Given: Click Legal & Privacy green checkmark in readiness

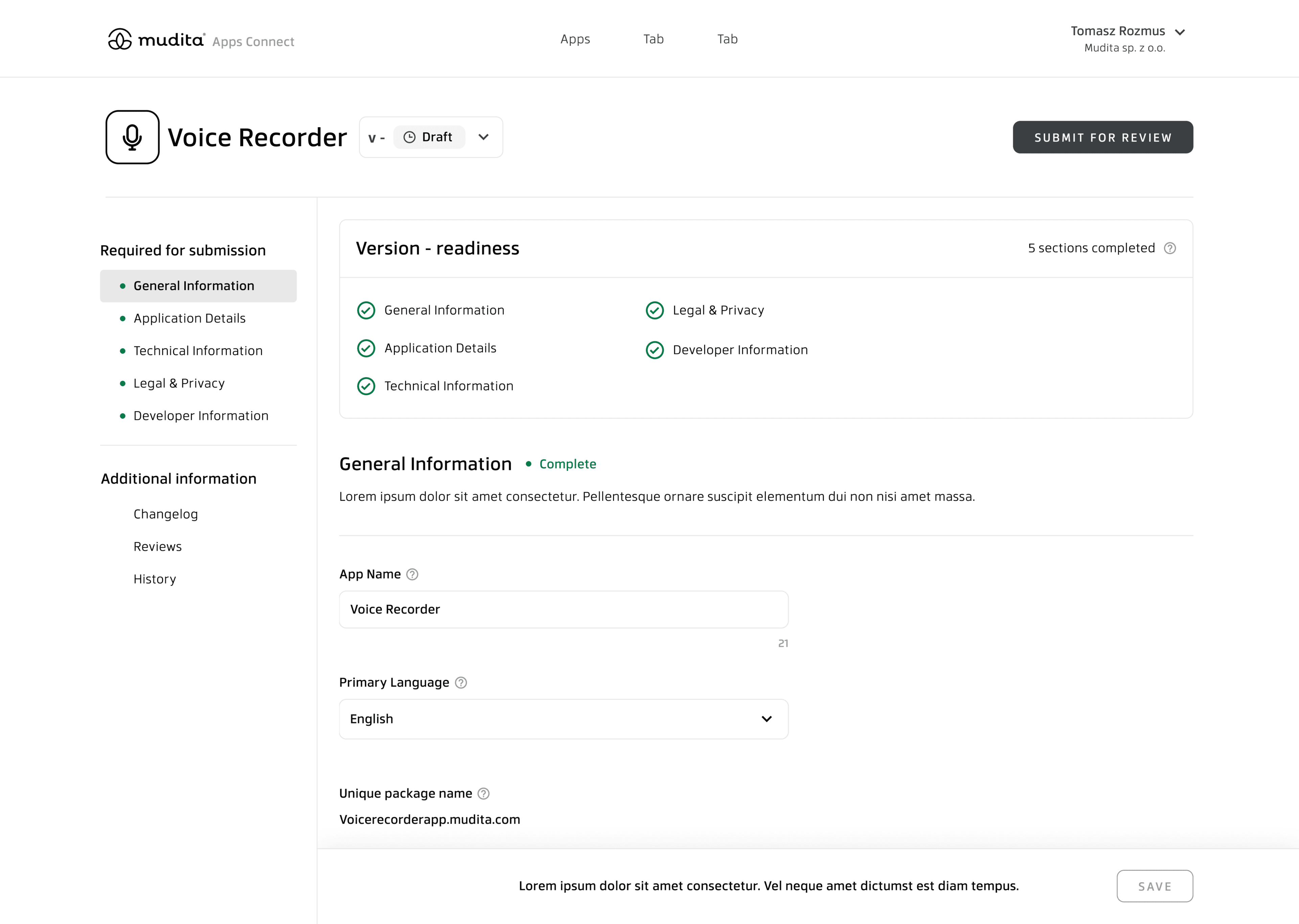Looking at the screenshot, I should tap(655, 311).
